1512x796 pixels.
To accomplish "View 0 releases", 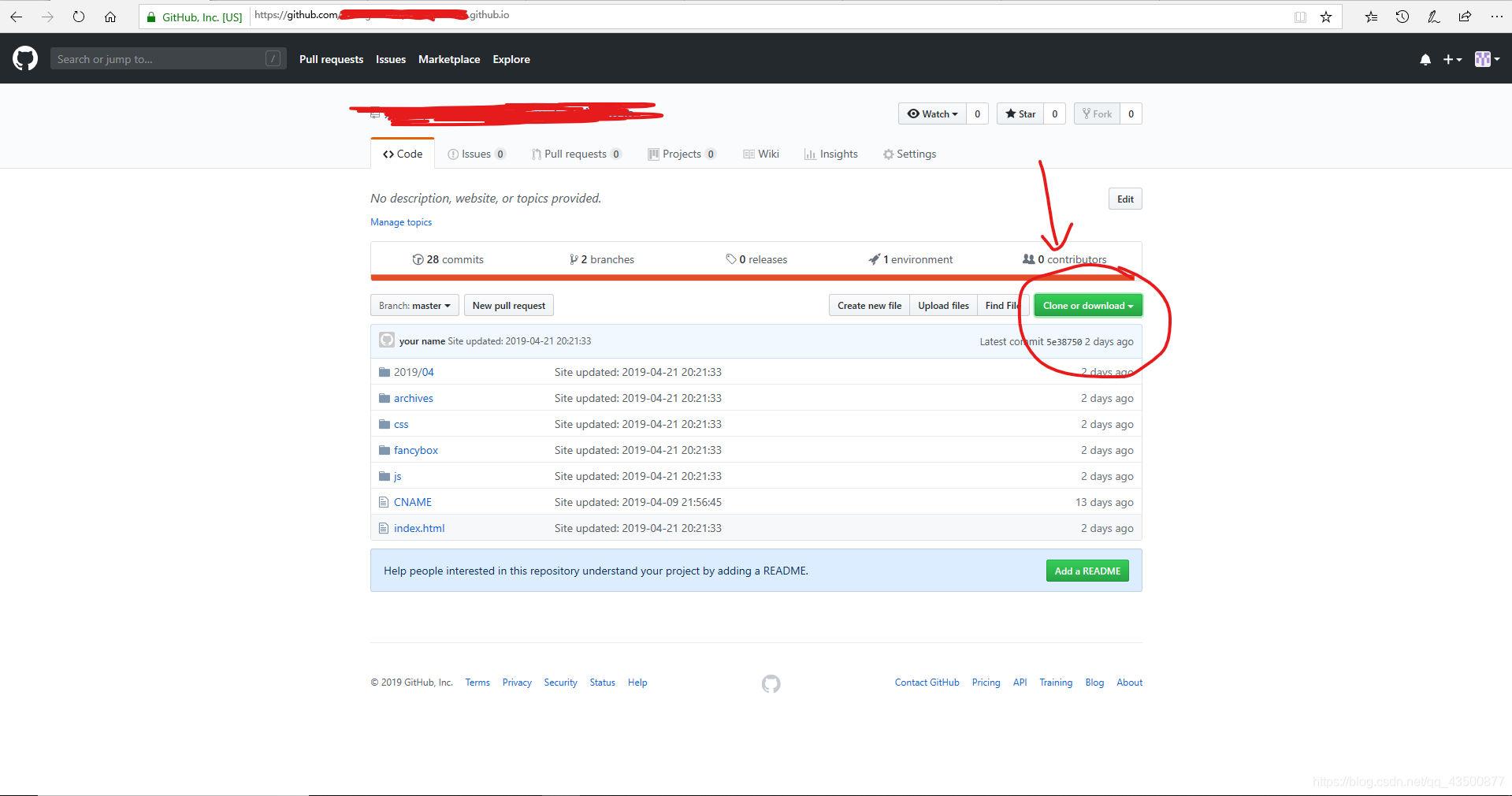I will 756,259.
